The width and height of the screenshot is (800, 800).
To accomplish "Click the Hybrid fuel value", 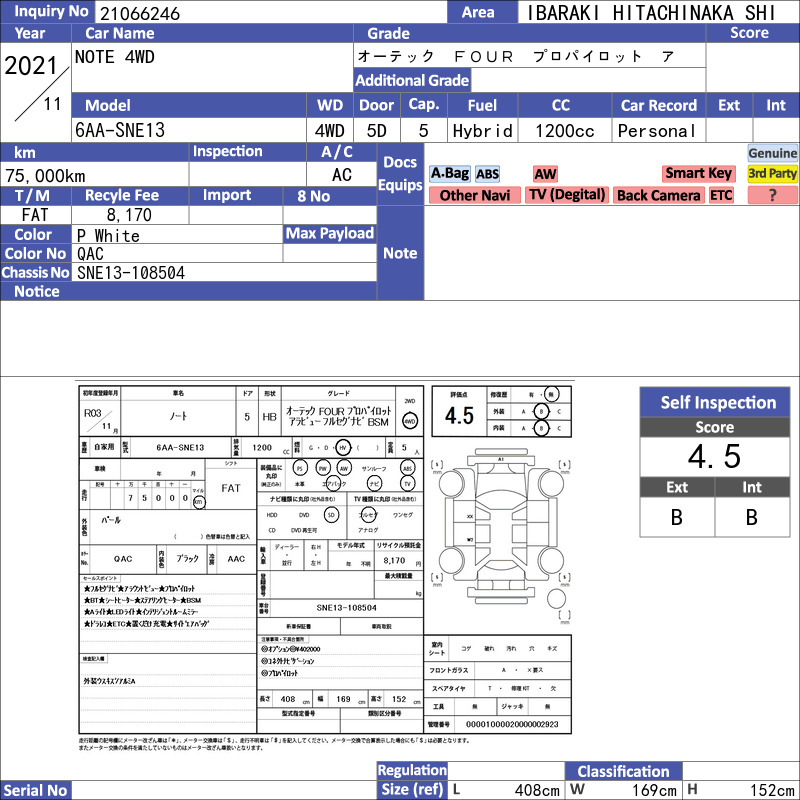I will pos(482,131).
